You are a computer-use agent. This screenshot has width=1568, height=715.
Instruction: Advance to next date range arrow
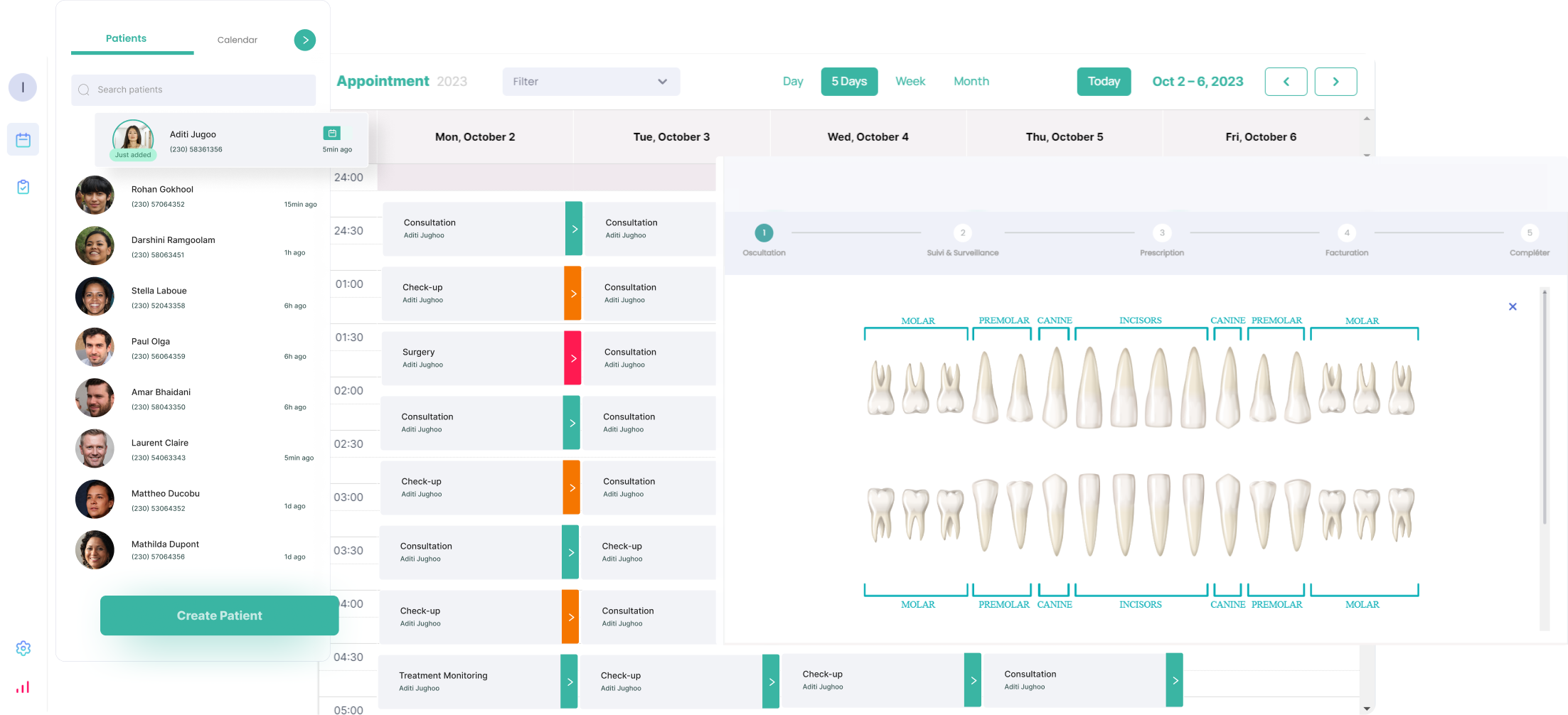[1335, 82]
